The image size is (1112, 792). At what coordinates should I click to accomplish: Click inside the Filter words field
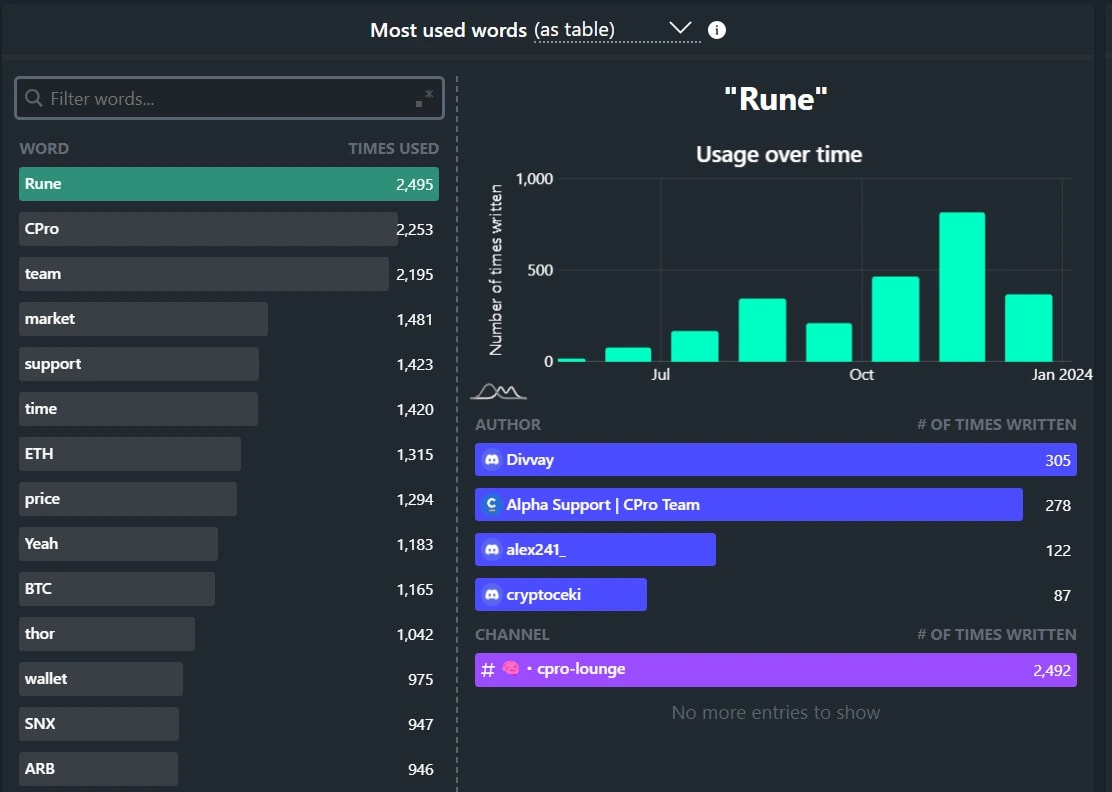(200, 97)
